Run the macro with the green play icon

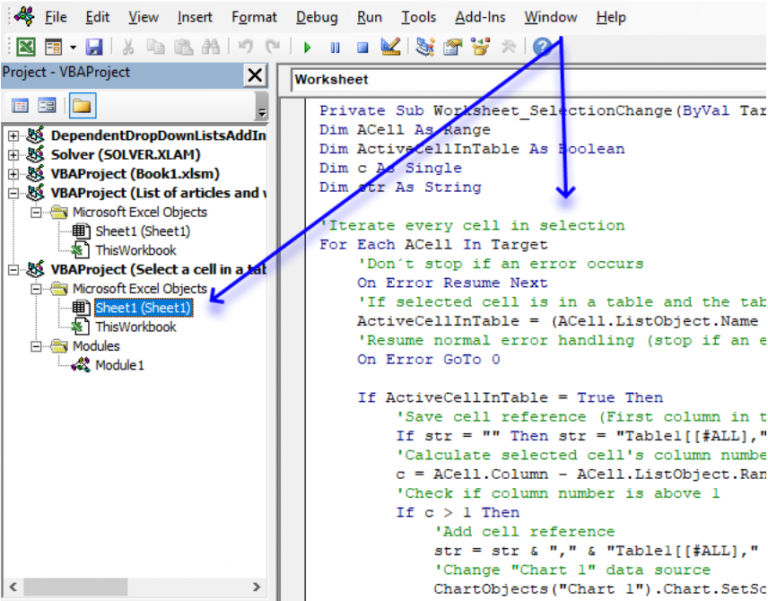pos(307,47)
